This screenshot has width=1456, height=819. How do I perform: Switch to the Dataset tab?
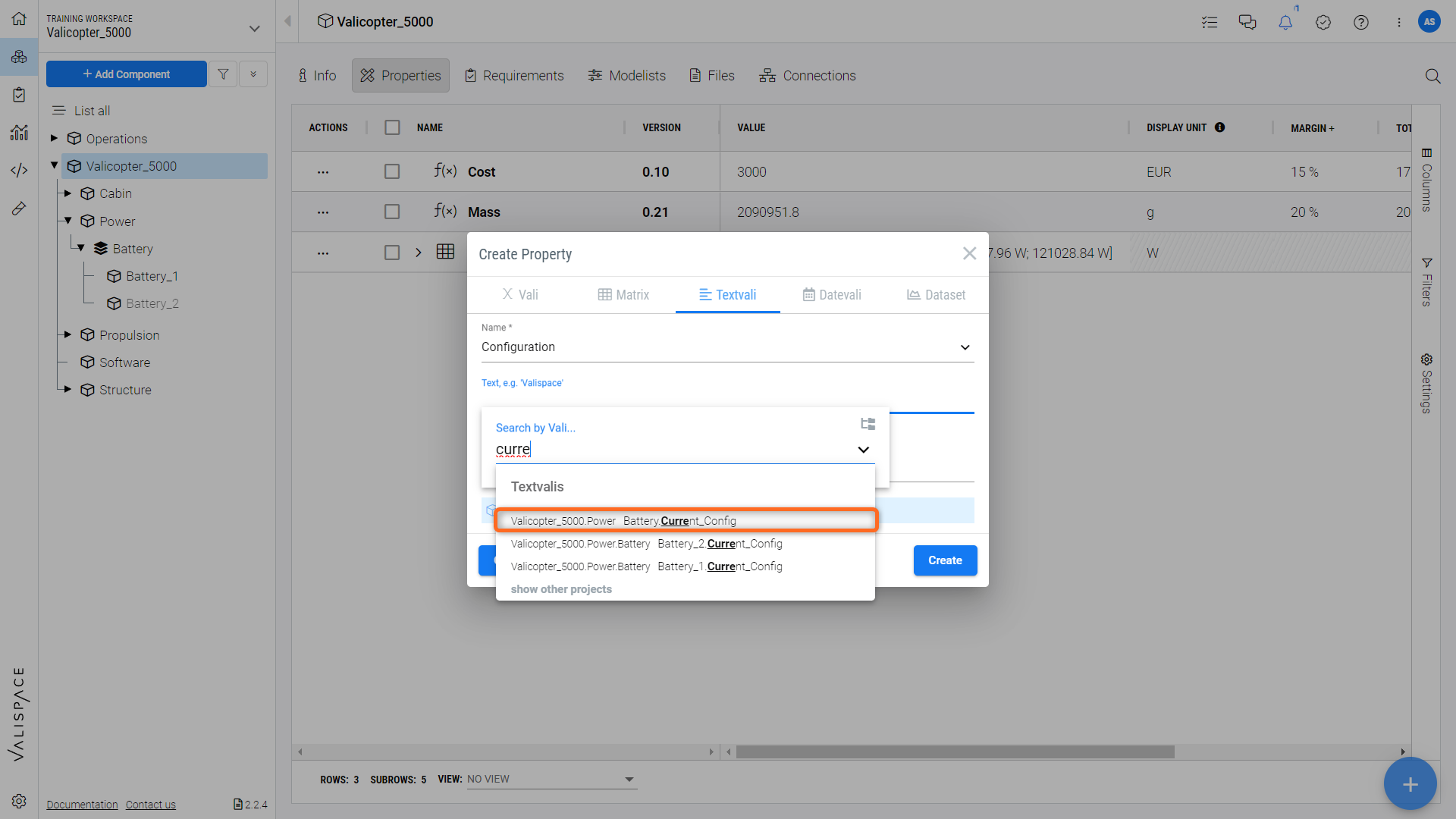[x=936, y=295]
